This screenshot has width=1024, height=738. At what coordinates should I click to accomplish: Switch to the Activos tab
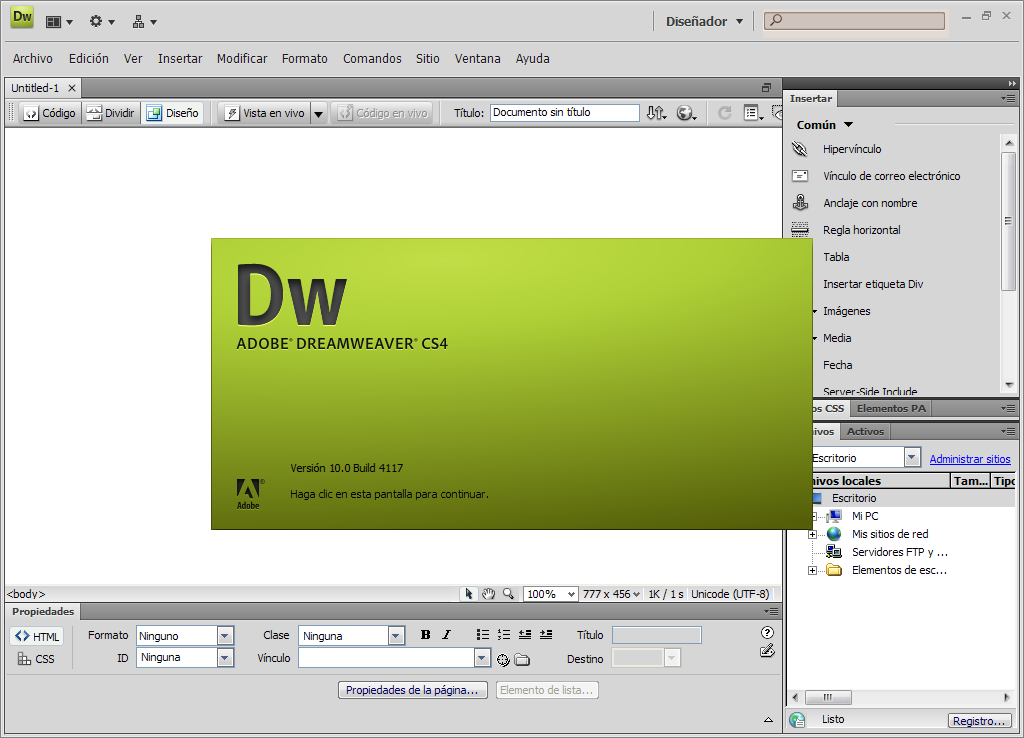(865, 431)
